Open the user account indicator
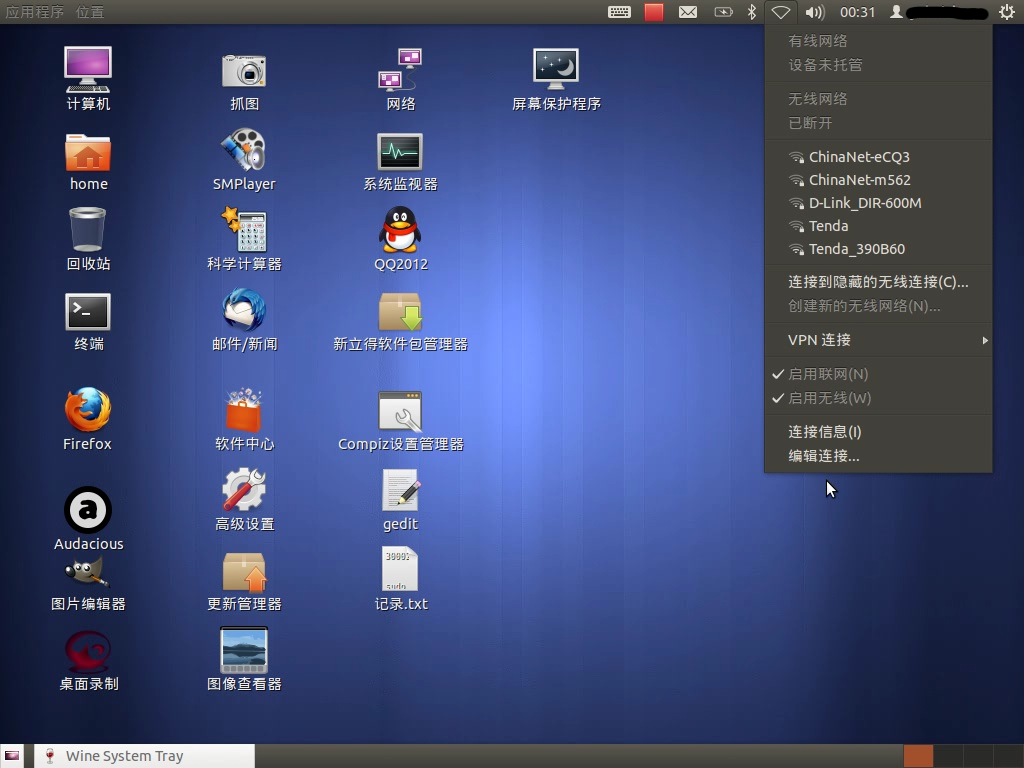1024x768 pixels. click(x=939, y=12)
